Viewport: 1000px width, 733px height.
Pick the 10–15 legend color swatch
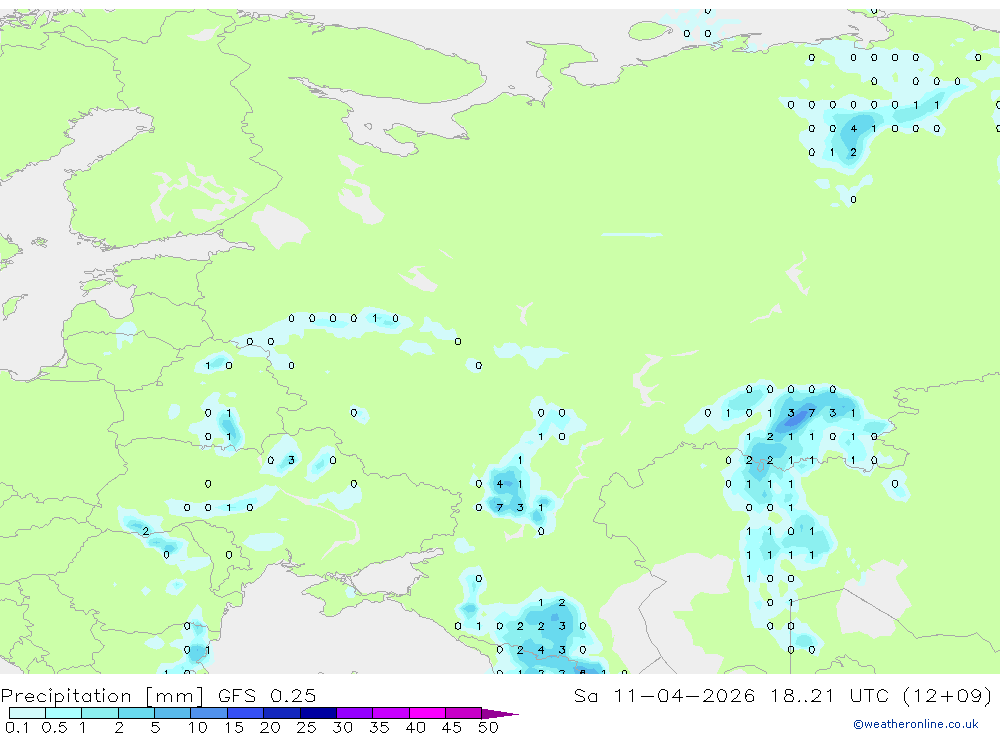(209, 713)
